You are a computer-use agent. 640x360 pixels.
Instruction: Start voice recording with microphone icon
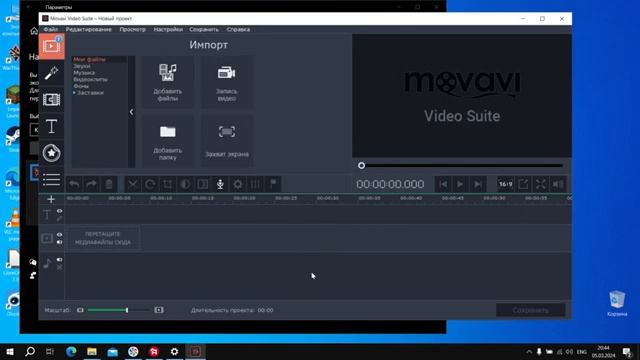point(220,184)
